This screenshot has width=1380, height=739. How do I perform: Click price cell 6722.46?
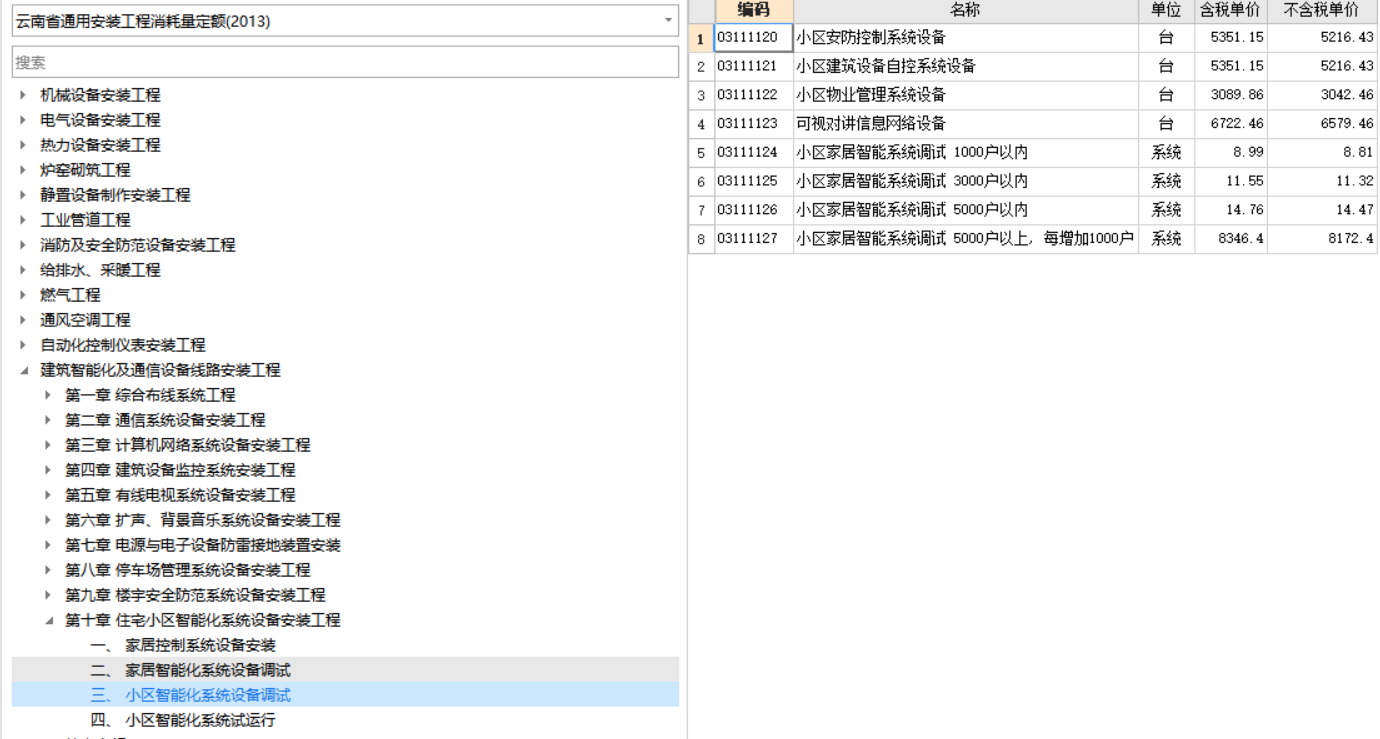[x=1231, y=124]
